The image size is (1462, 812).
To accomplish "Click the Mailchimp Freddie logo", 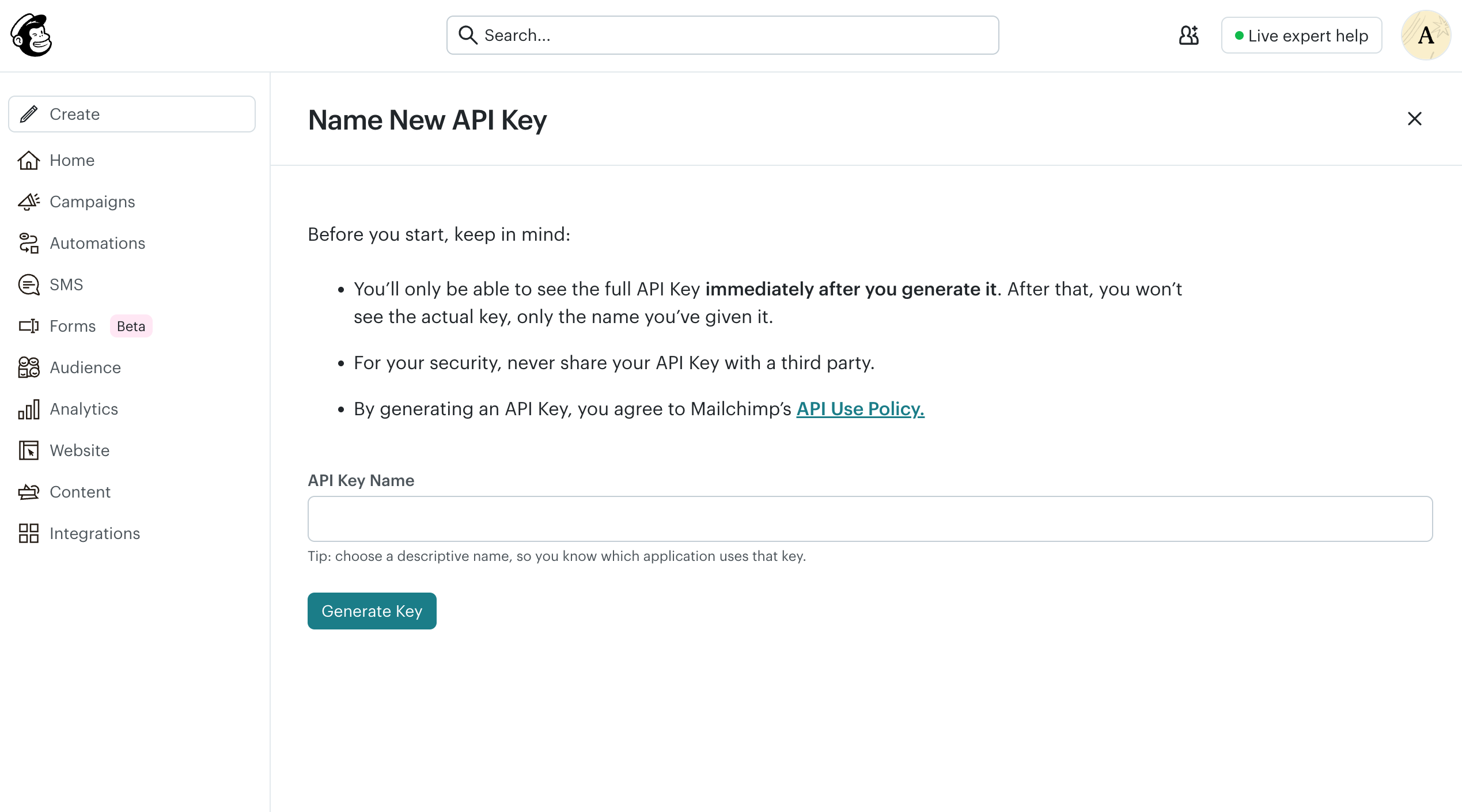I will (32, 35).
